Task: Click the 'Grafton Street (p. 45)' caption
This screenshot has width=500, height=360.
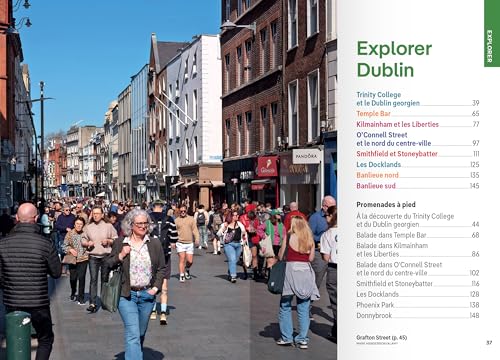Action: (382, 337)
